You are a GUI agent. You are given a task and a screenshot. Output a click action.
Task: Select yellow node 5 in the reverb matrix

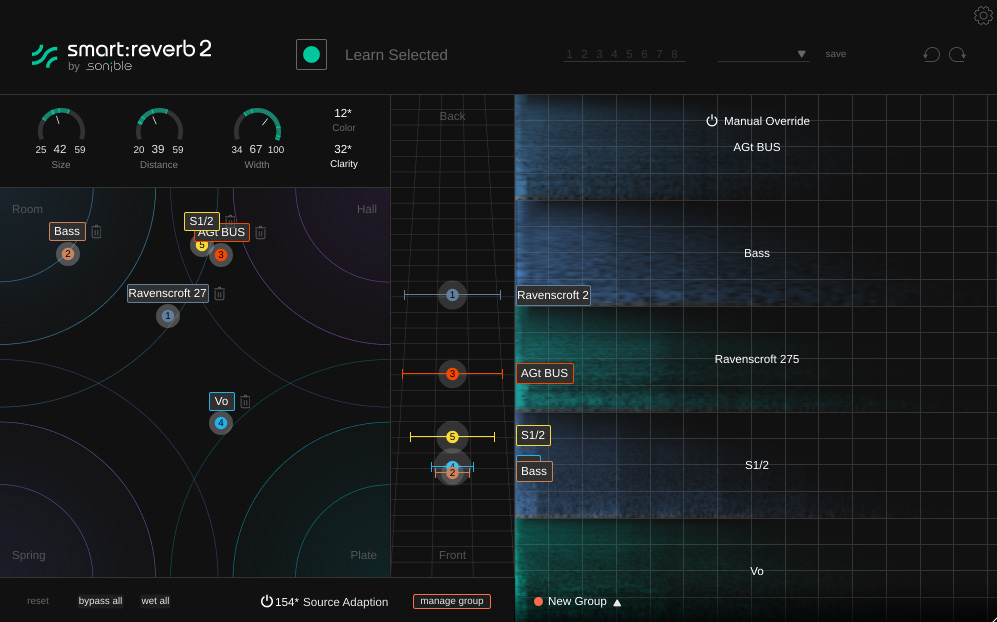click(202, 245)
